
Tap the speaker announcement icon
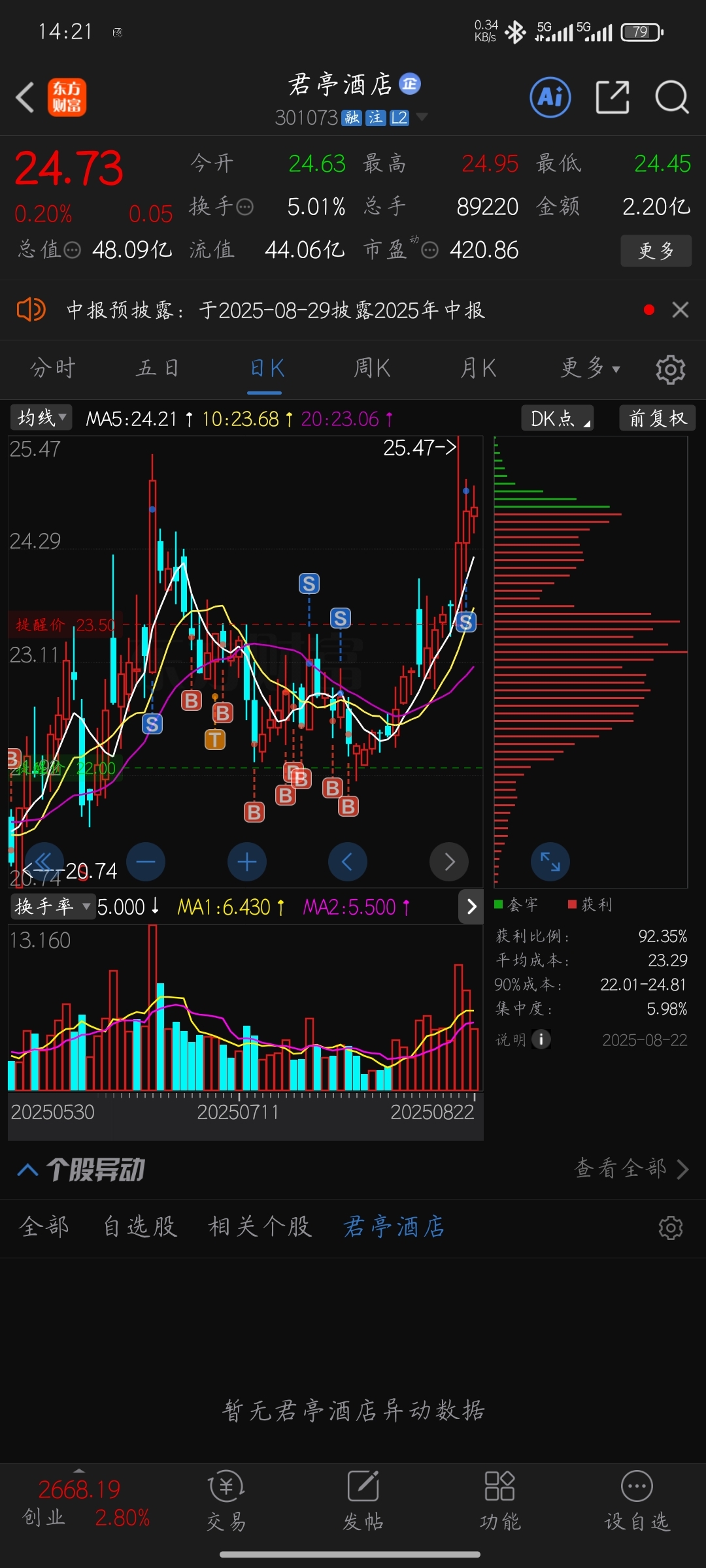click(x=31, y=309)
